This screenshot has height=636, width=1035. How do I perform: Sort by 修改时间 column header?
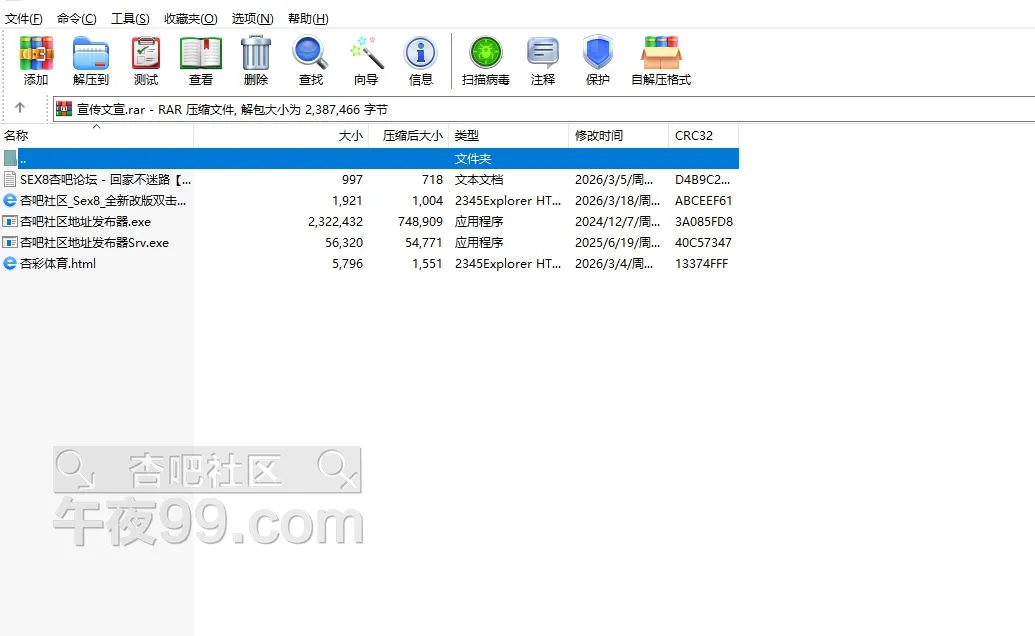[x=599, y=136]
